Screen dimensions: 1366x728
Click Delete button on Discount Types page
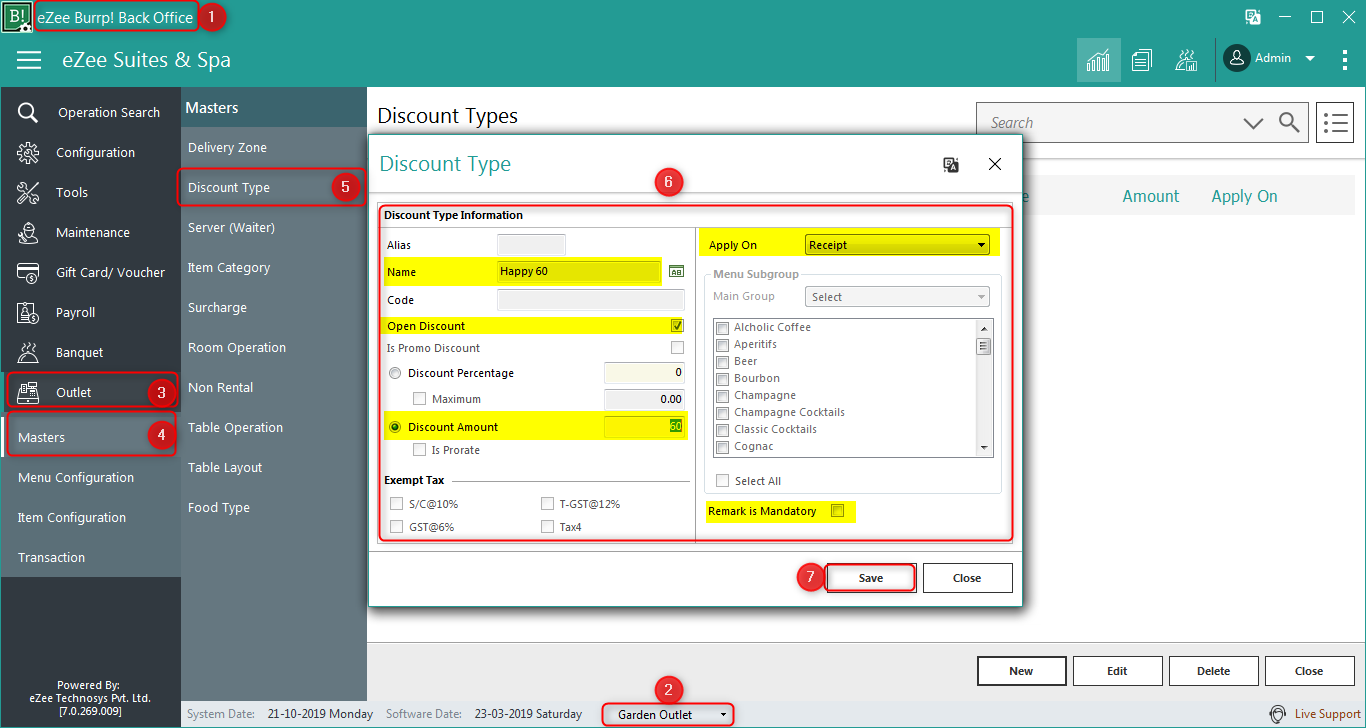pyautogui.click(x=1213, y=671)
